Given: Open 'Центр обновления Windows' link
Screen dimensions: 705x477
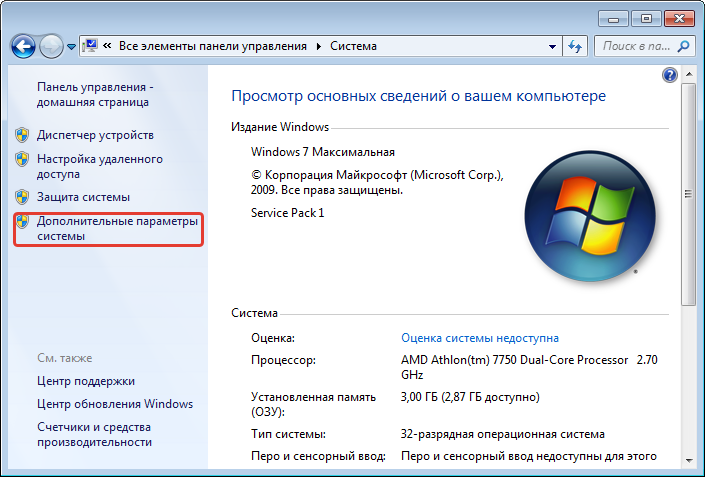Looking at the screenshot, I should pos(115,404).
